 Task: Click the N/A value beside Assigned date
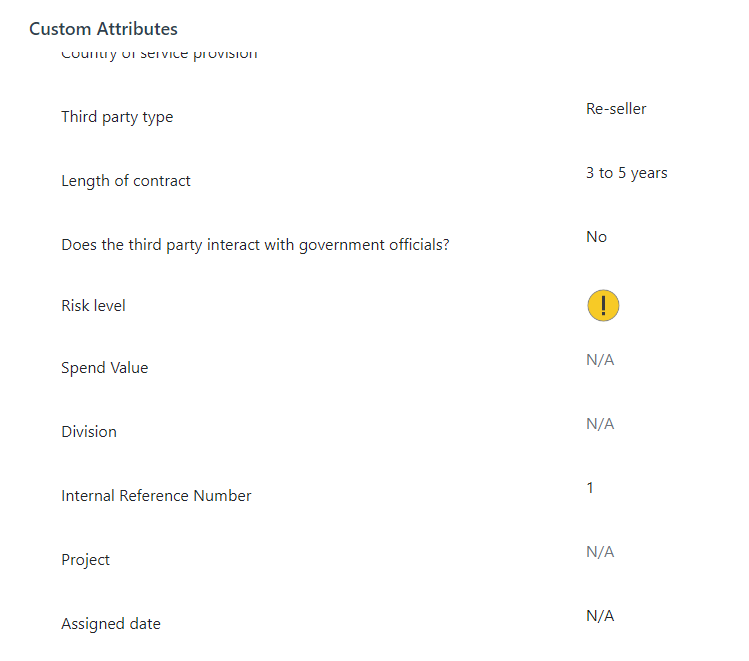pos(600,616)
